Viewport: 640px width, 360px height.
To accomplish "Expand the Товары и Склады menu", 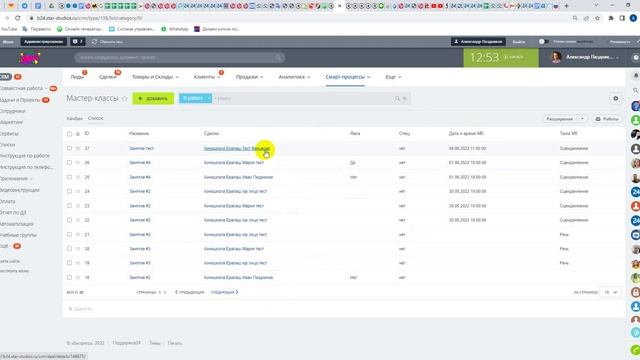I will pyautogui.click(x=155, y=77).
